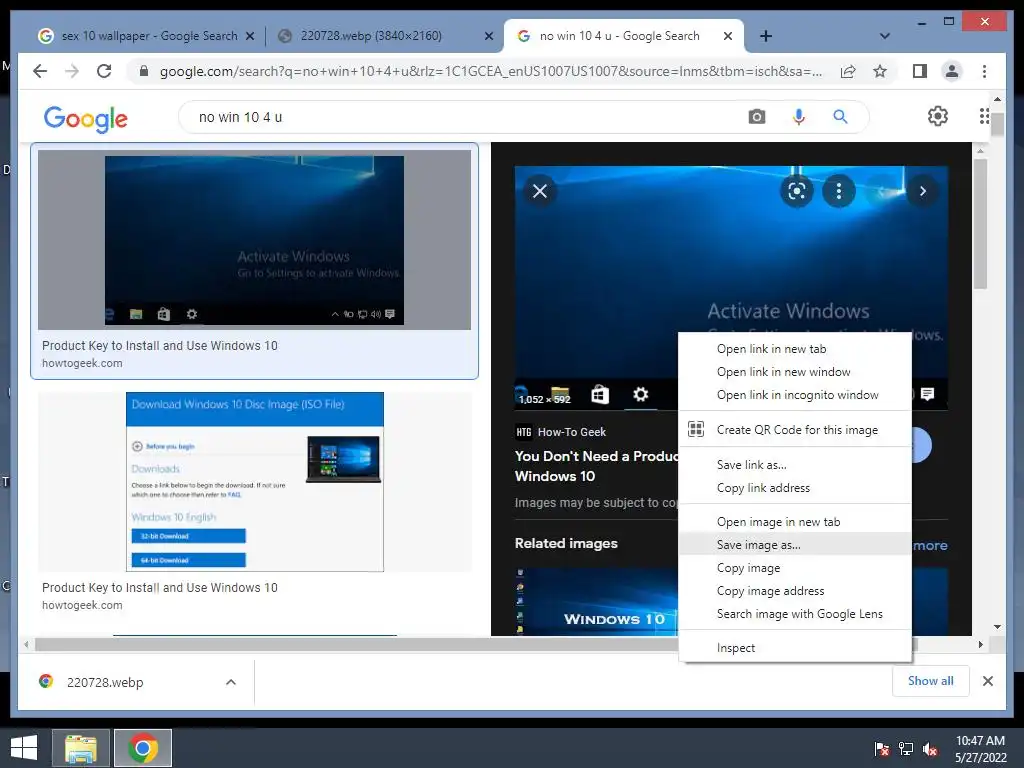Select Create QR Code for this image
The width and height of the screenshot is (1024, 768).
point(795,430)
